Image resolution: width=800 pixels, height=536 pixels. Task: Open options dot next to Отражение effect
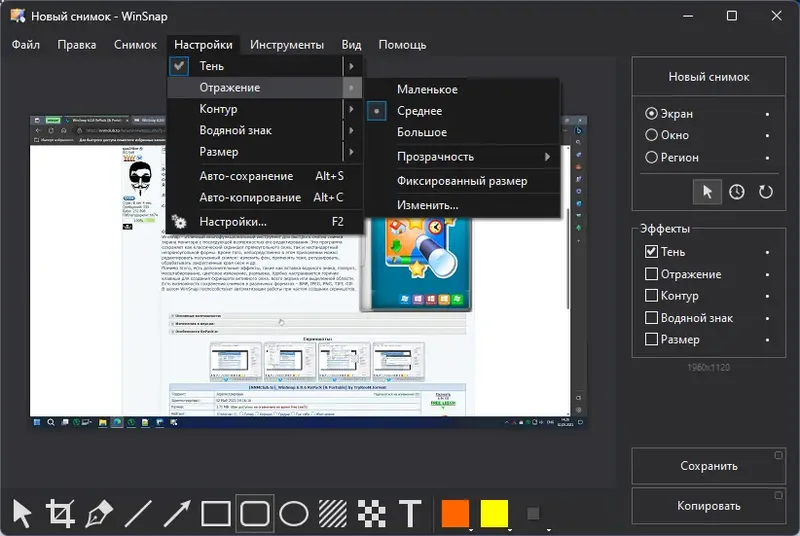tap(767, 275)
